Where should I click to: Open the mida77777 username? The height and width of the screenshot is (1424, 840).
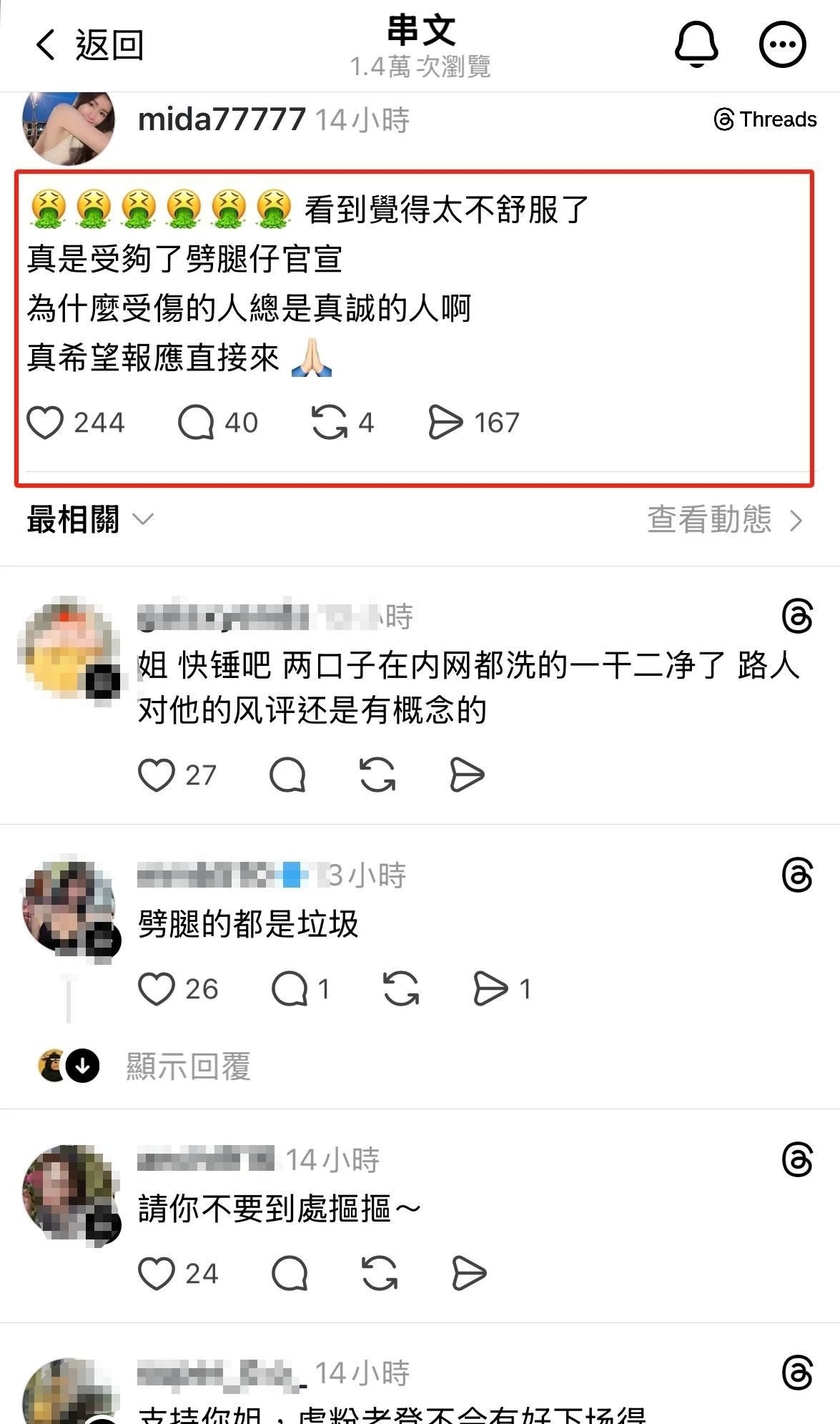[x=222, y=119]
